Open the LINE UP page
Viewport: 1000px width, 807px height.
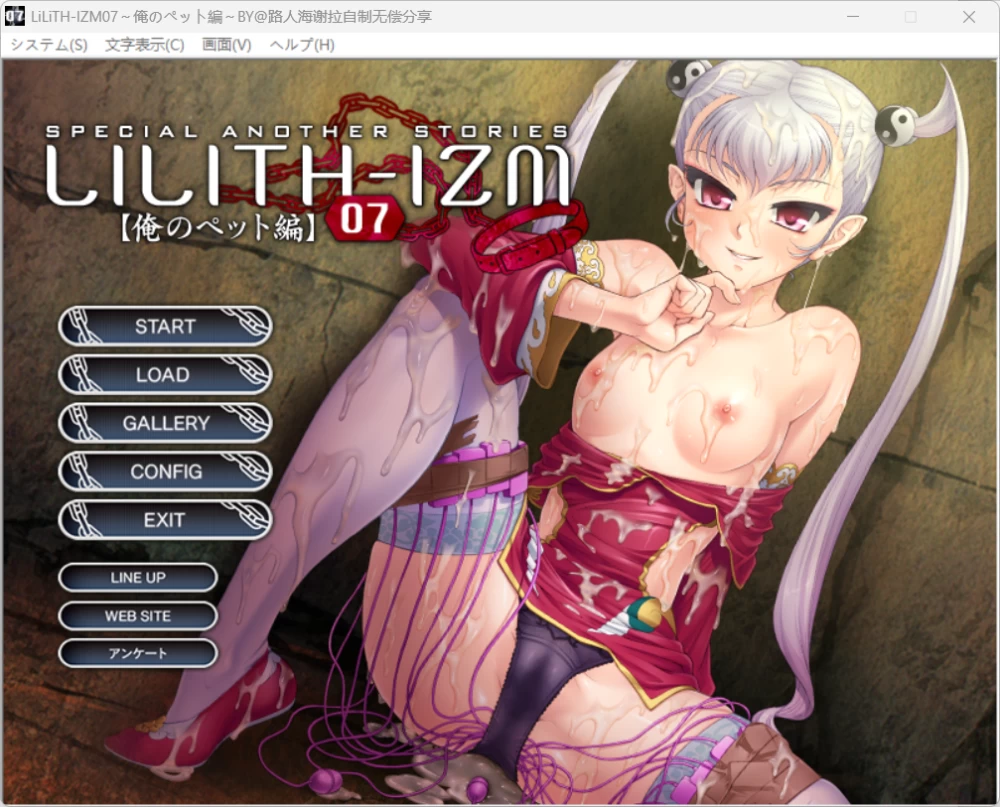pyautogui.click(x=138, y=577)
